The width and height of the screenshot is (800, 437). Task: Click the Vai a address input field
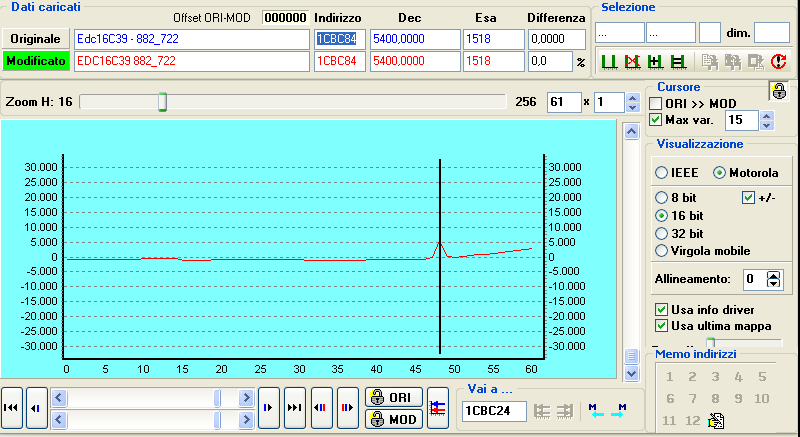[494, 411]
